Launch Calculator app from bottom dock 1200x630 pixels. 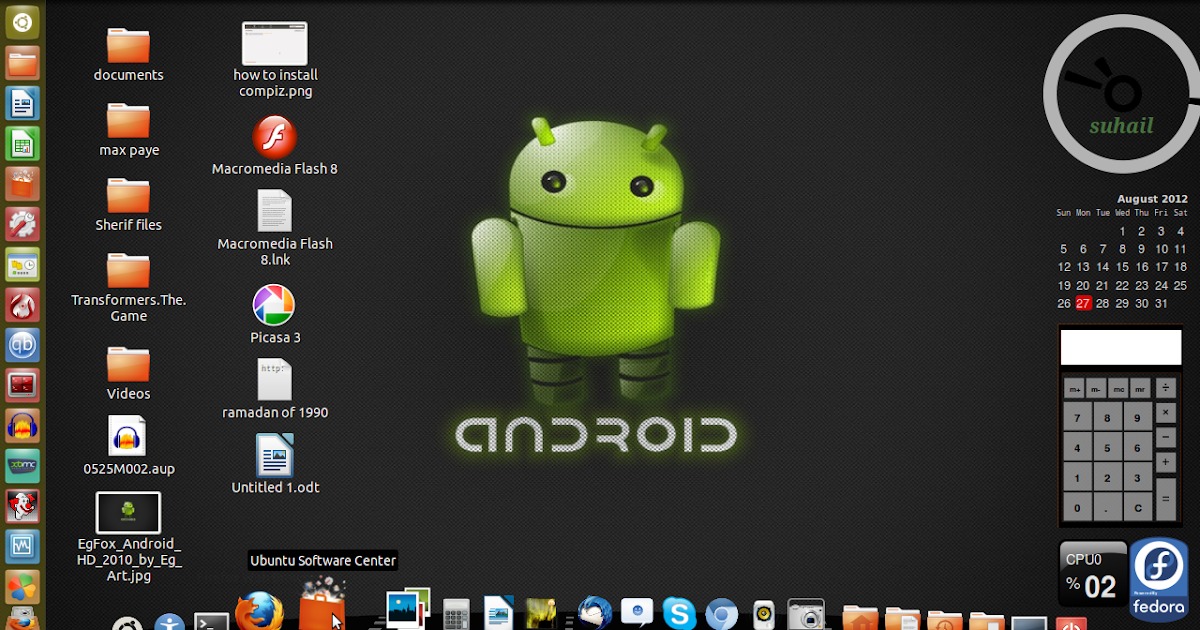coord(456,614)
